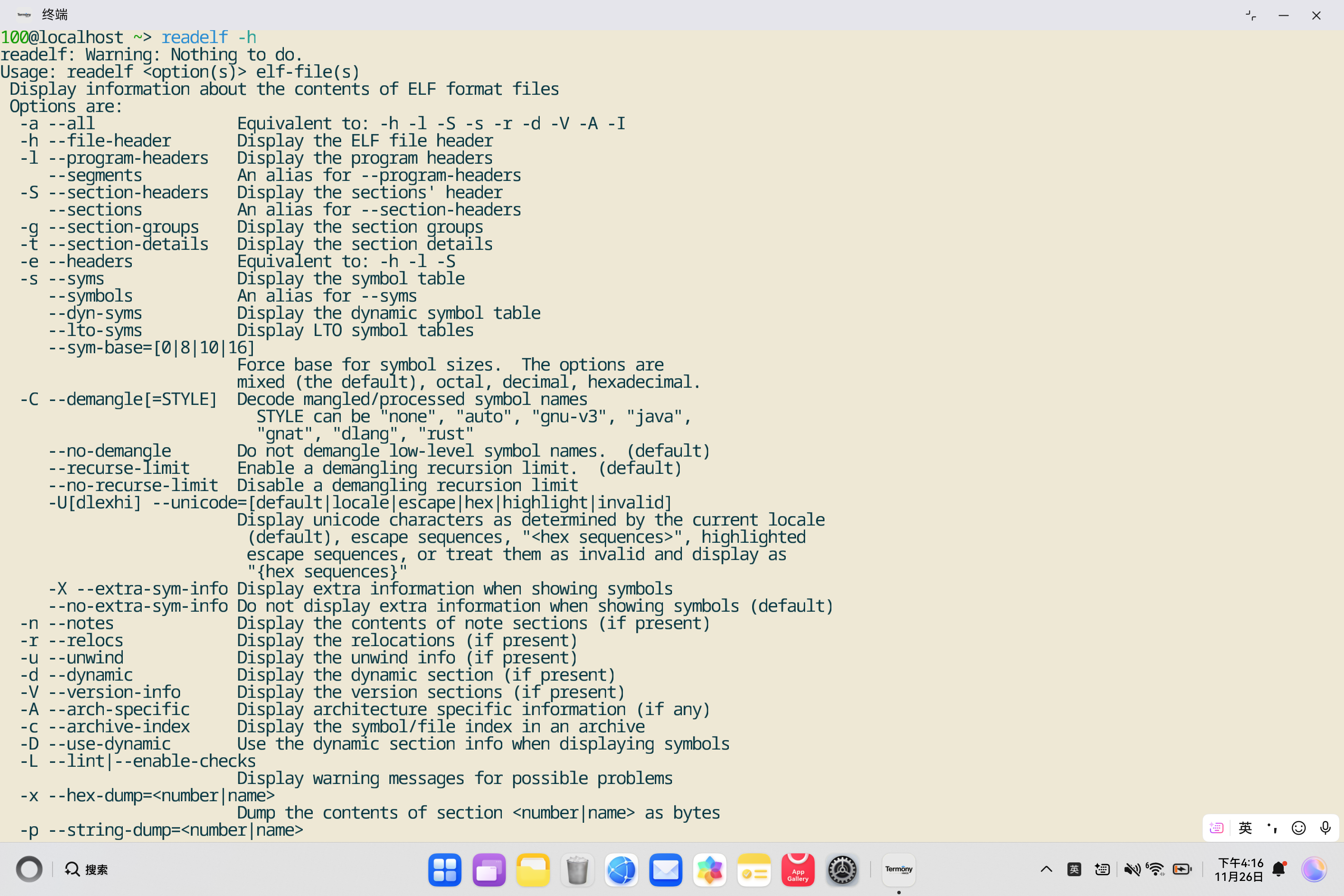The height and width of the screenshot is (896, 1344).
Task: Toggle the muted volume icon
Action: point(1132,869)
